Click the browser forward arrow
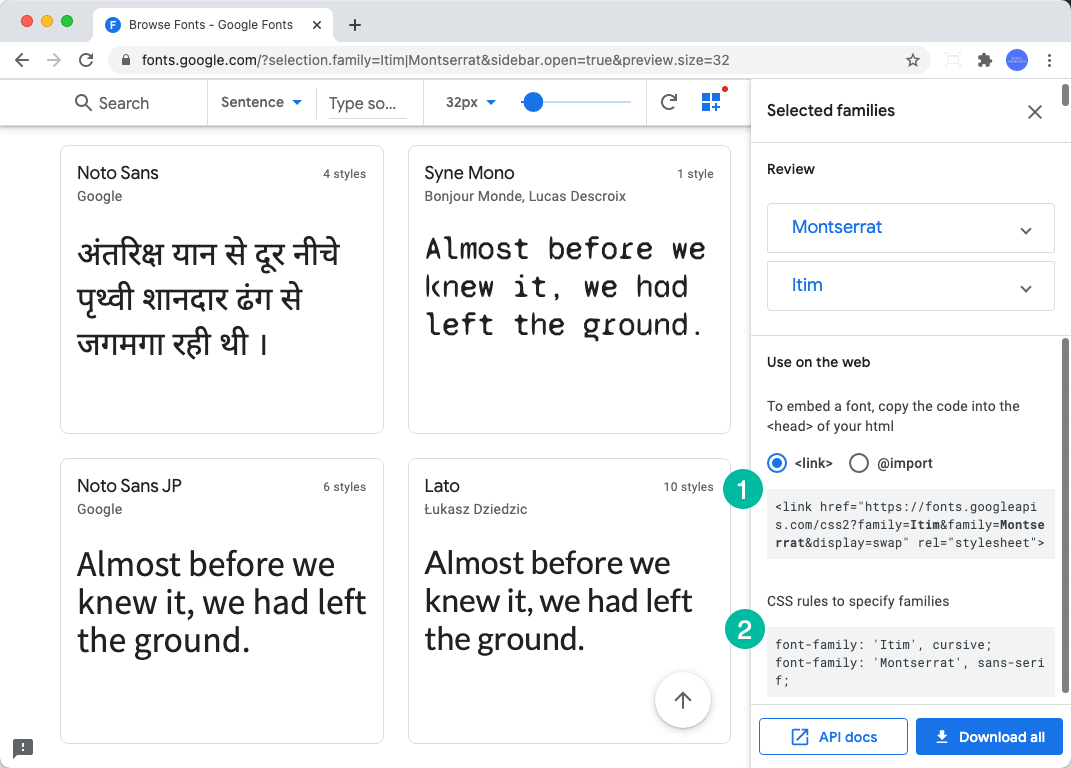This screenshot has height=768, width=1071. point(54,60)
